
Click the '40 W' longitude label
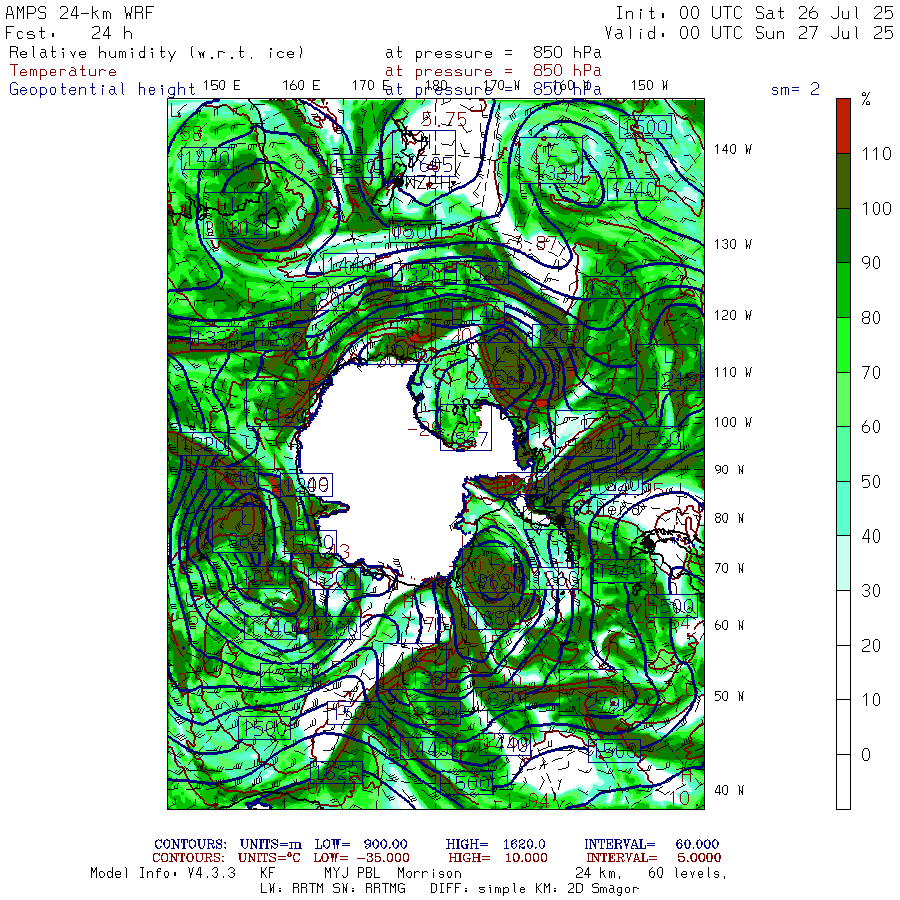click(730, 790)
